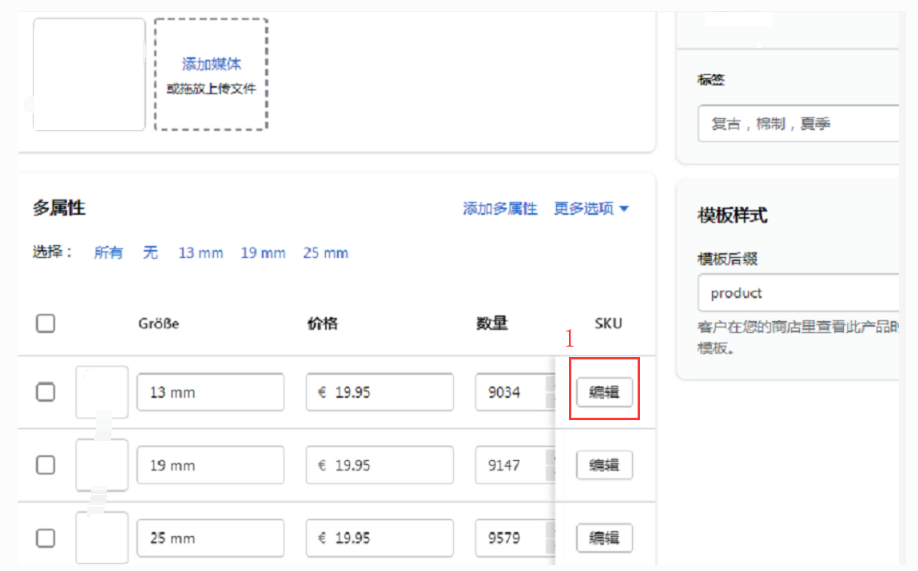Click the 编辑 button for 19 mm row
918x571 pixels.
604,465
